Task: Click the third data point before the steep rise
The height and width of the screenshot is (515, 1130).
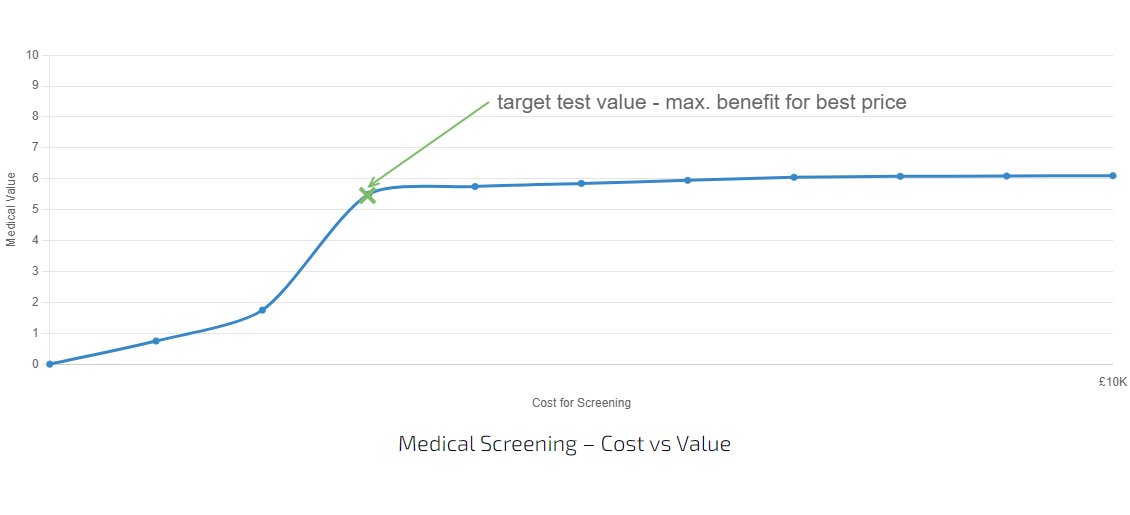Action: coord(262,310)
